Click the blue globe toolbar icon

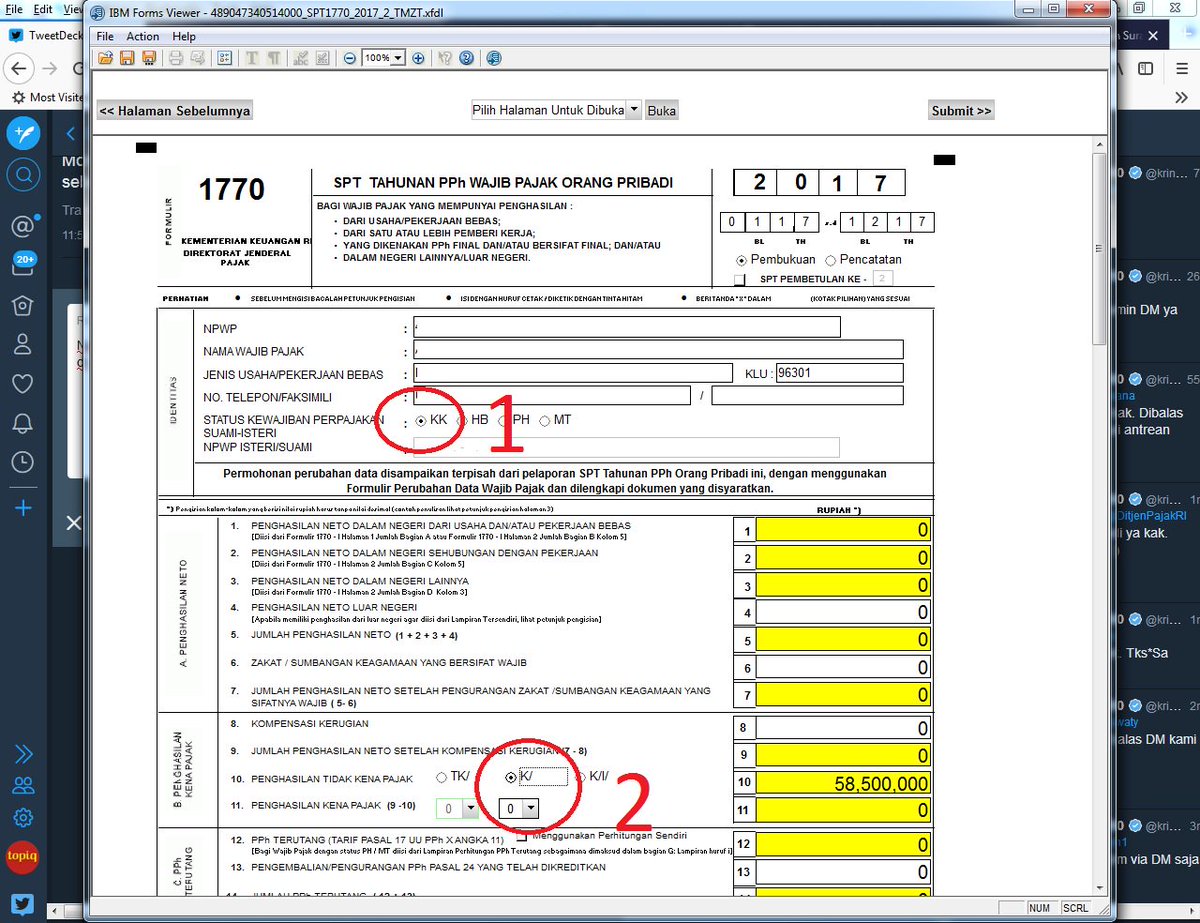pos(494,58)
